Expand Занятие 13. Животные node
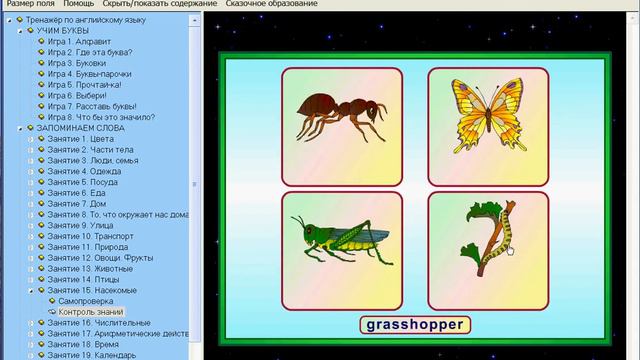640x360 pixels. point(31,269)
